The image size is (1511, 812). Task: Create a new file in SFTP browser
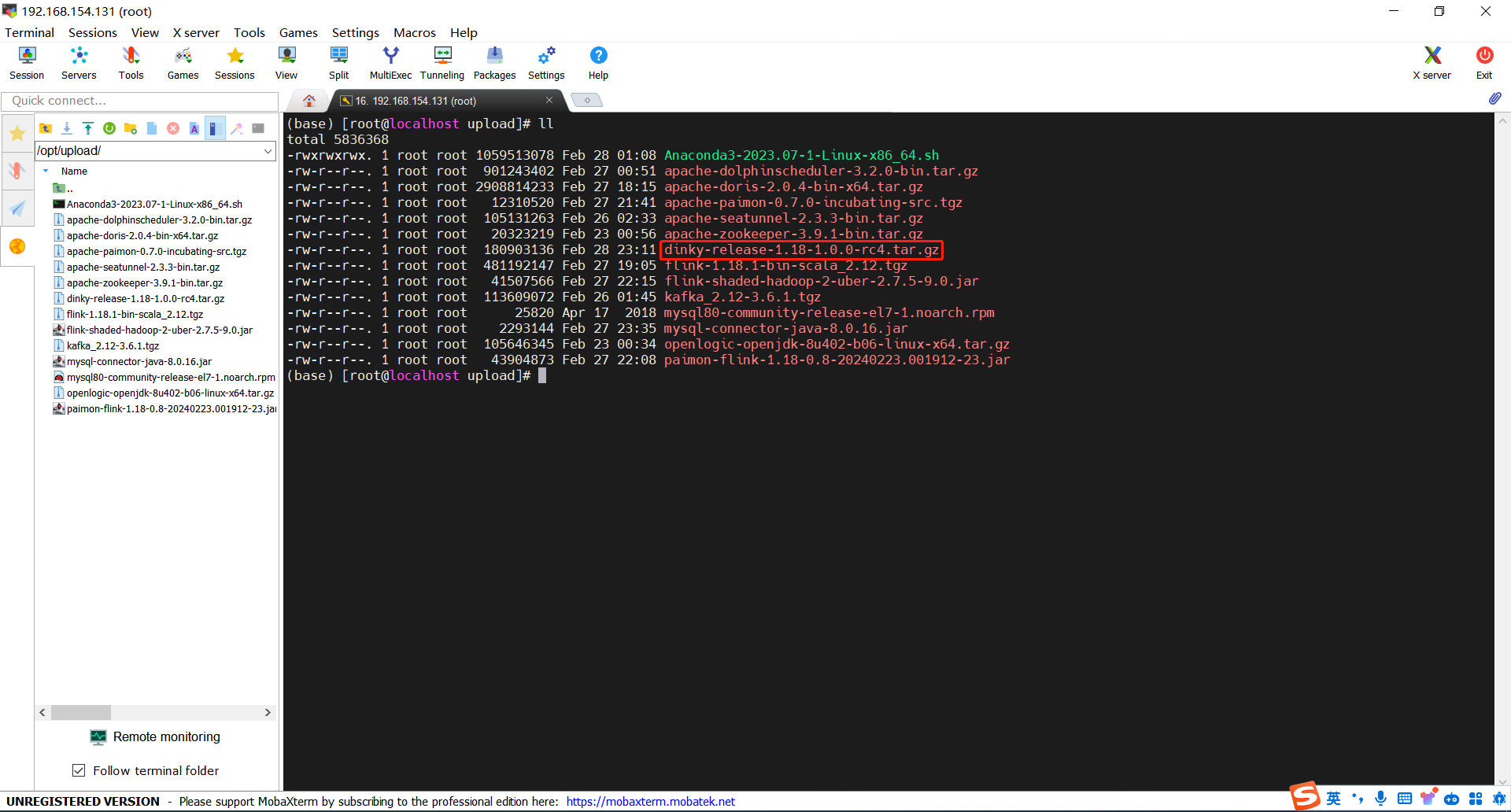(x=152, y=128)
